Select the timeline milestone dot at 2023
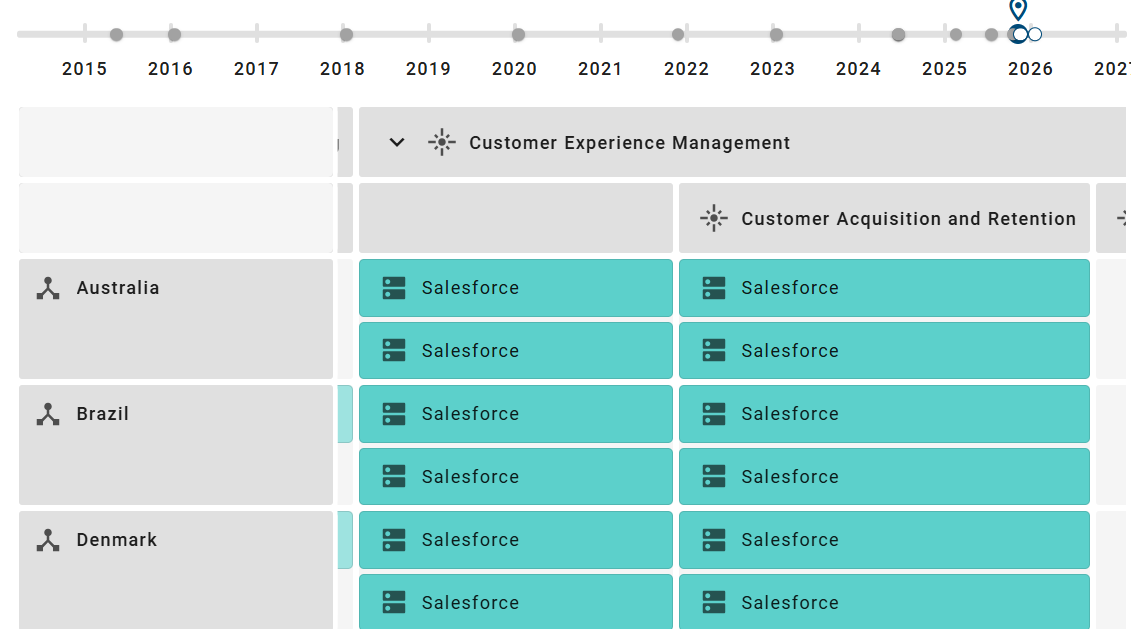 tap(776, 35)
